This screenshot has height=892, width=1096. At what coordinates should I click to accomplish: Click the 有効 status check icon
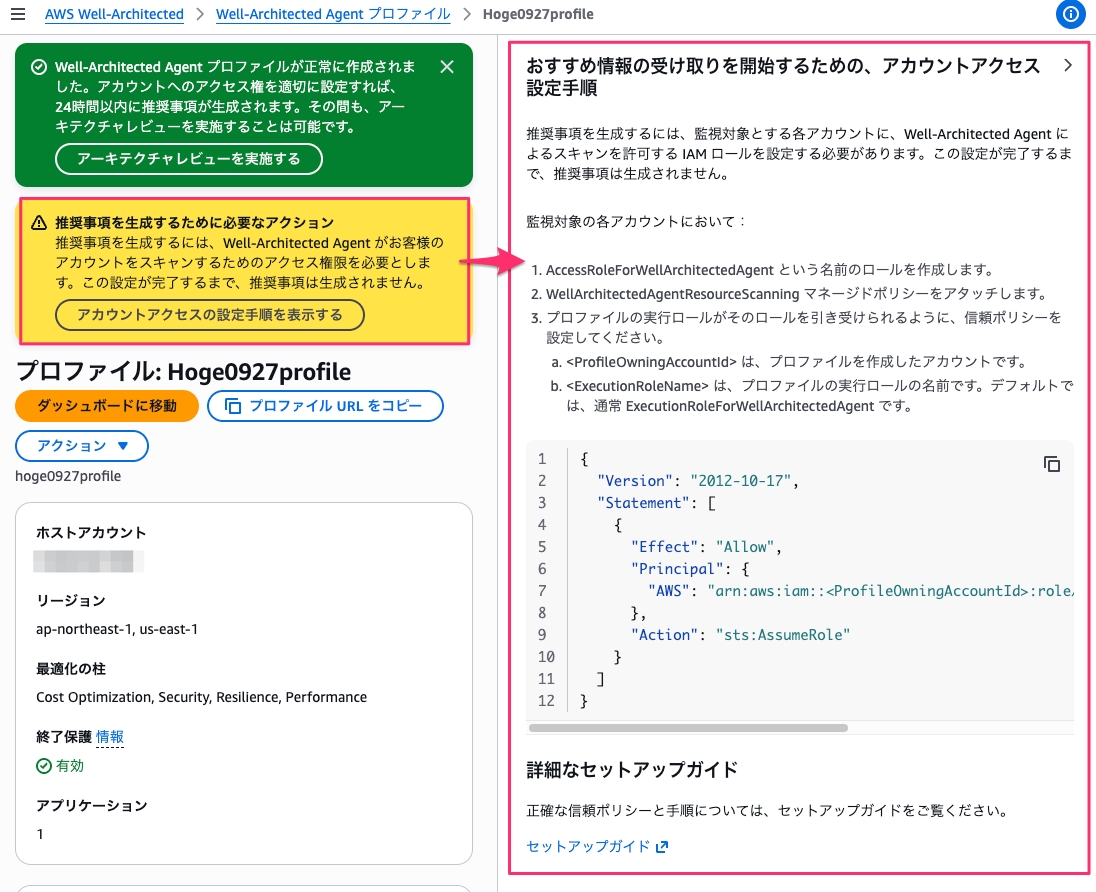(44, 766)
